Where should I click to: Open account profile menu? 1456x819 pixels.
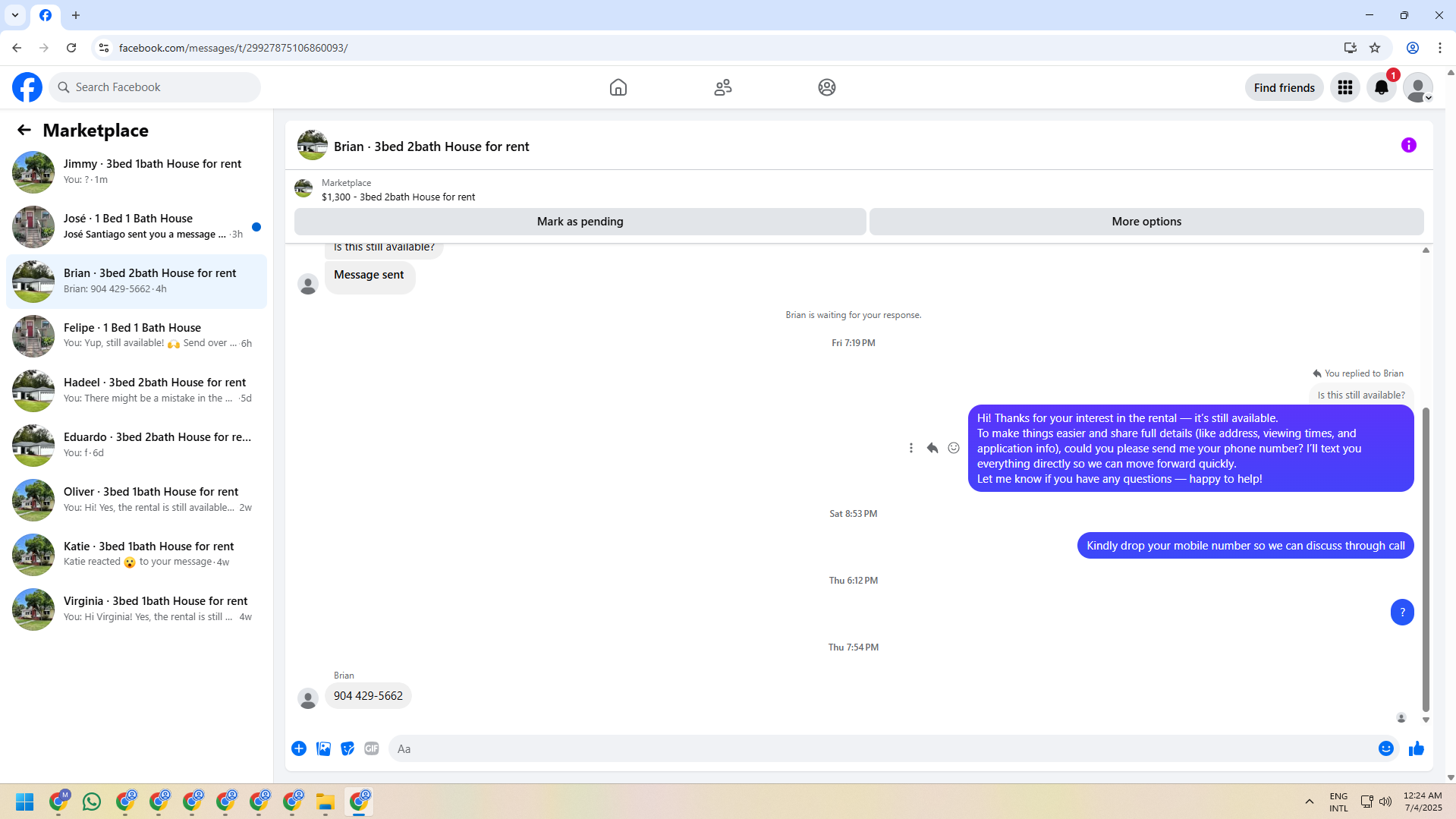click(x=1418, y=87)
